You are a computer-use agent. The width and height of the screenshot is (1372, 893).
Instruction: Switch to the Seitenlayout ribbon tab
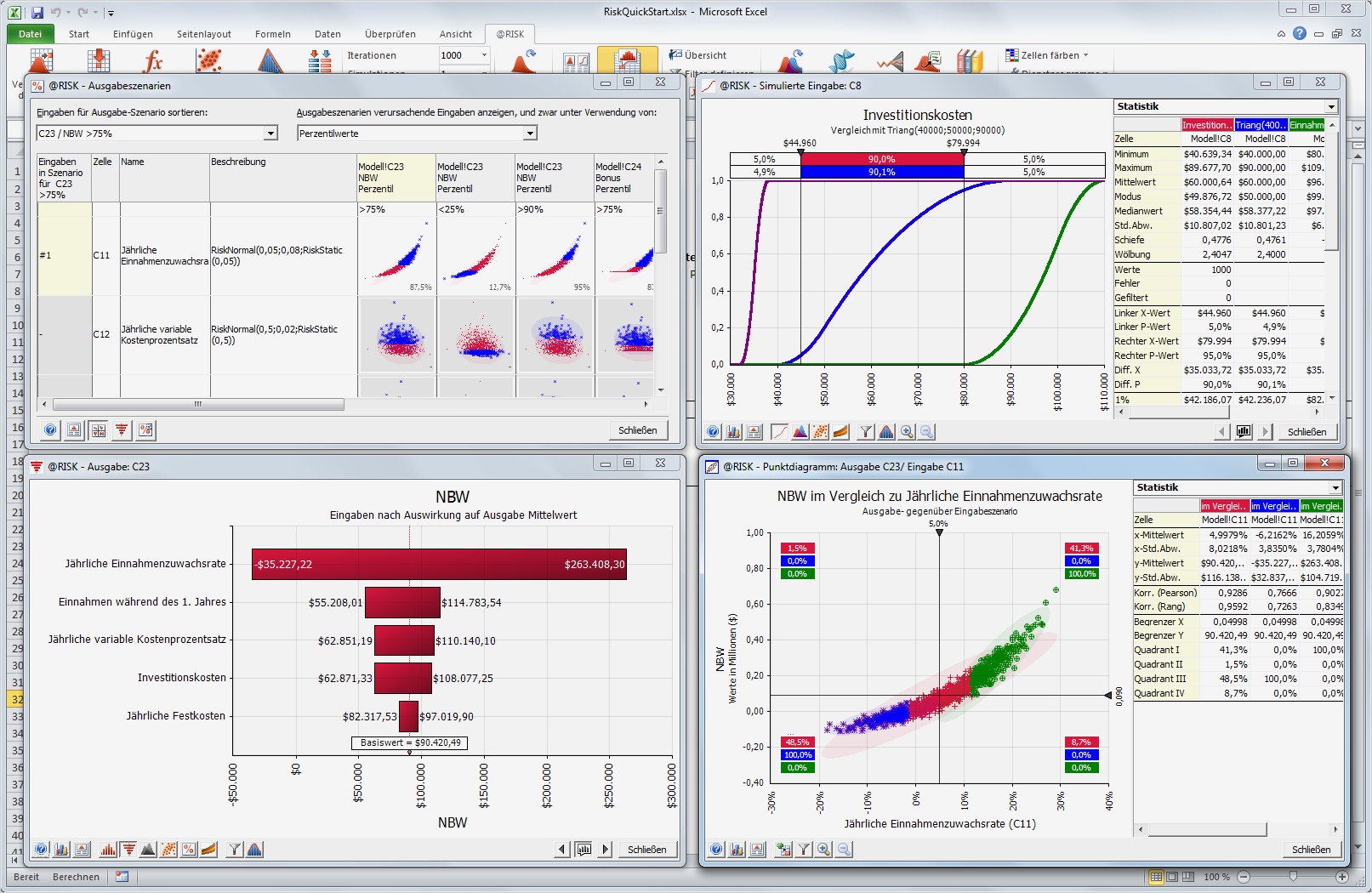point(204,34)
